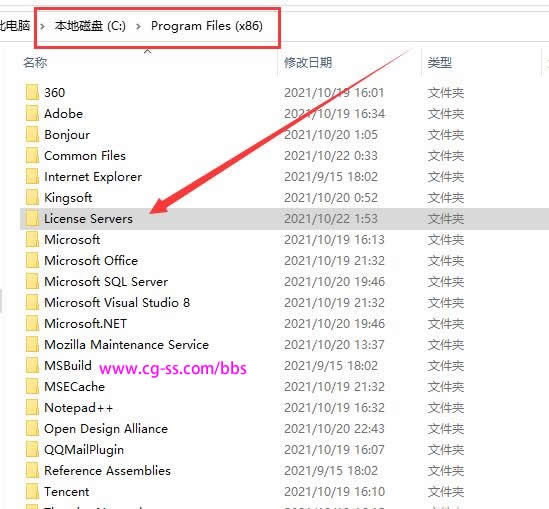Select the Tencent folder icon
The height and width of the screenshot is (509, 549).
(32, 492)
